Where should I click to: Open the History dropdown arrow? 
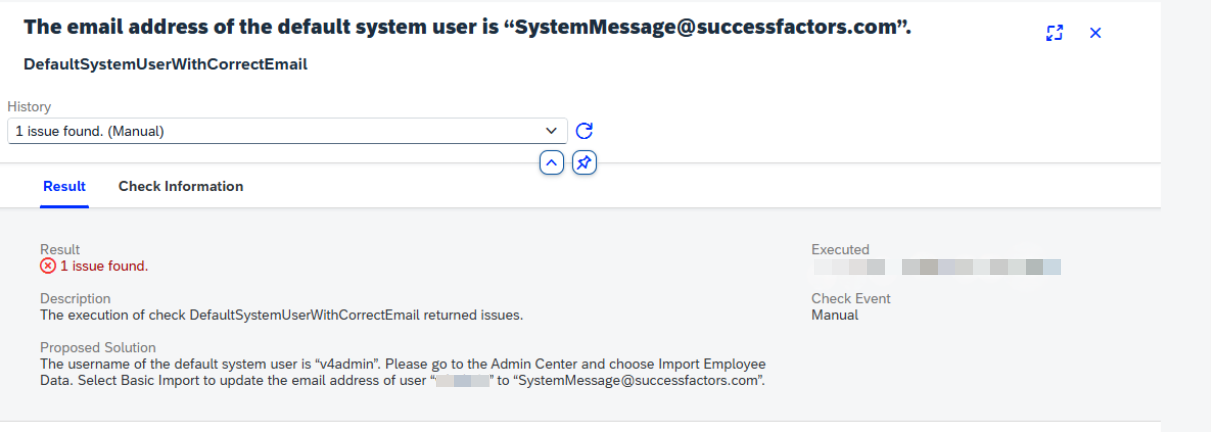point(551,131)
